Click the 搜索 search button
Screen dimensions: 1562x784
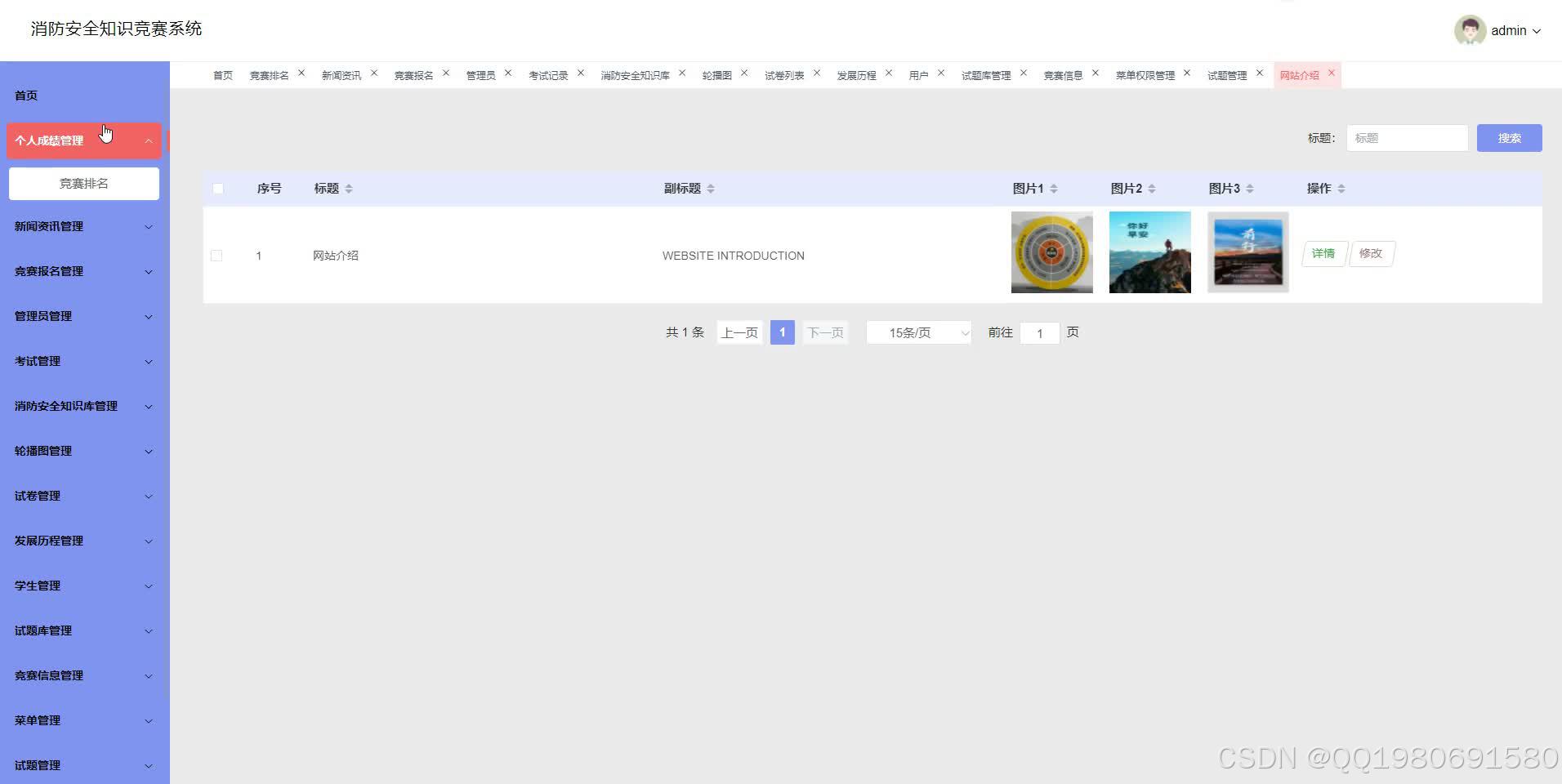[1508, 137]
